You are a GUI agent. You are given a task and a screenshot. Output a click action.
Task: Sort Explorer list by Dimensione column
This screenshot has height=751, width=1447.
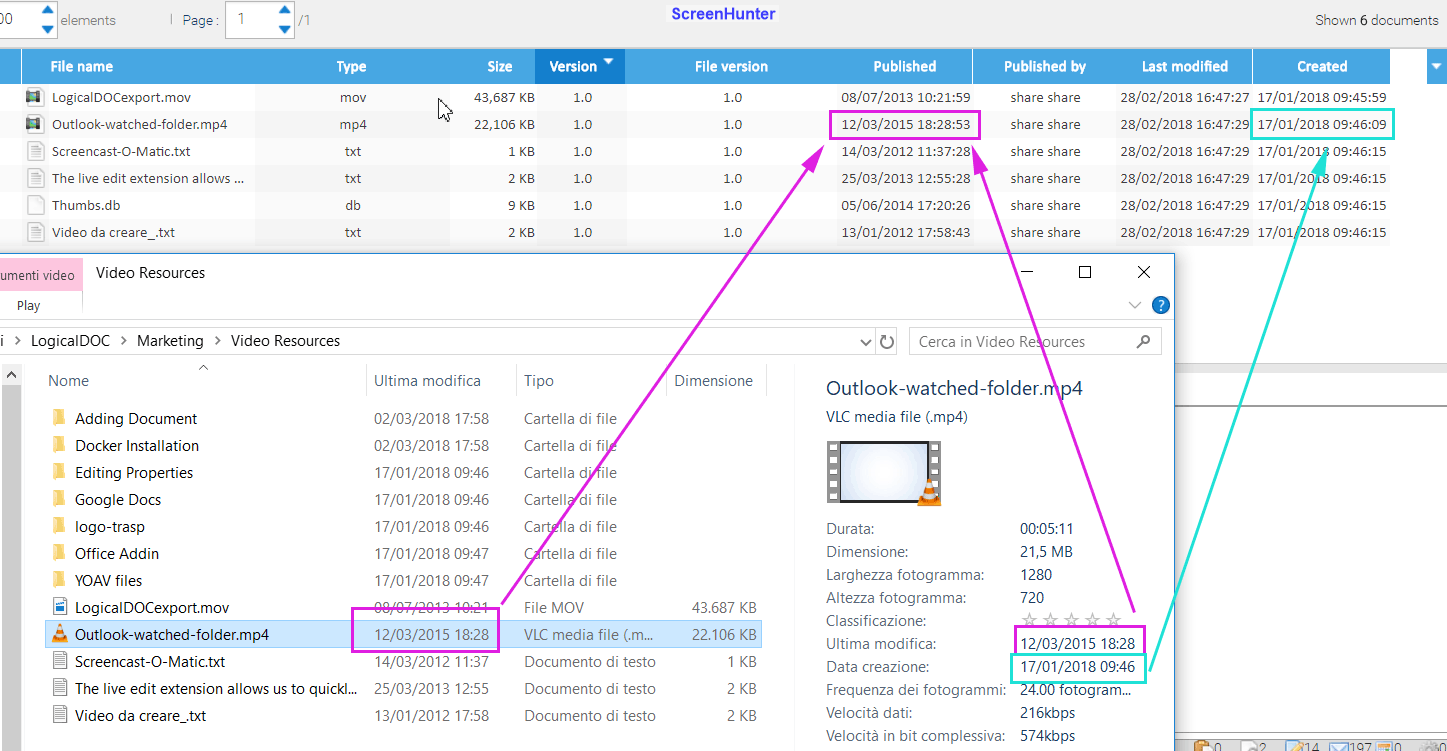[x=713, y=381]
